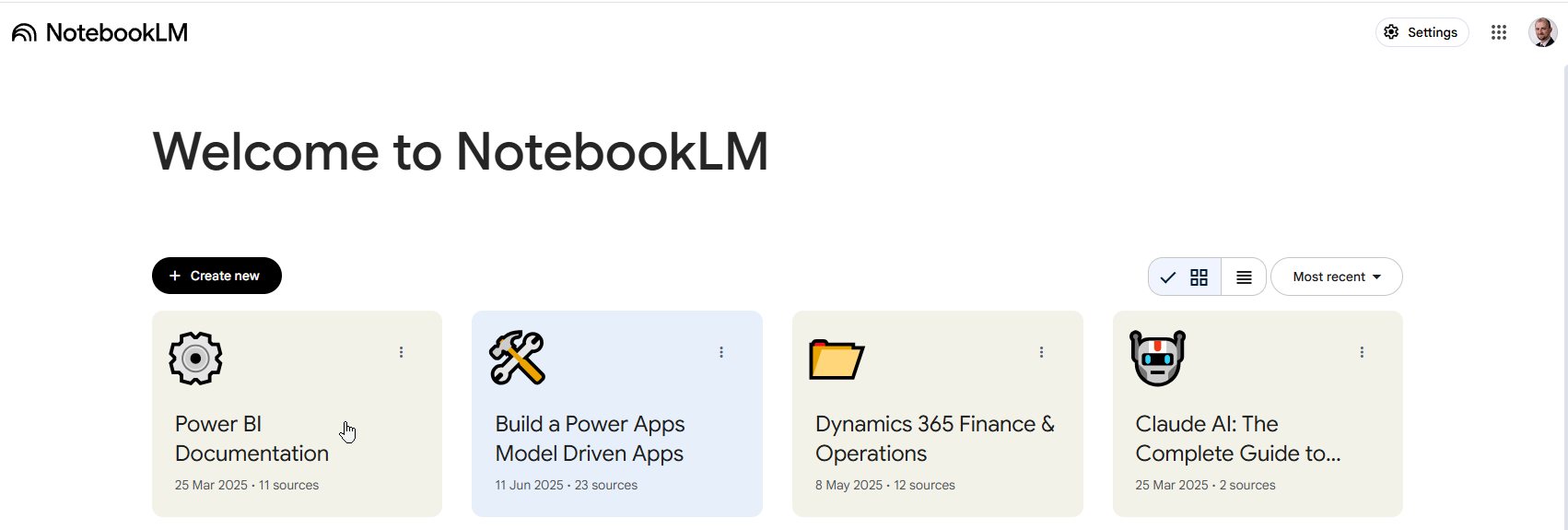The width and height of the screenshot is (1568, 530).
Task: Open options menu for Claude AI notebook
Action: coord(1362,352)
